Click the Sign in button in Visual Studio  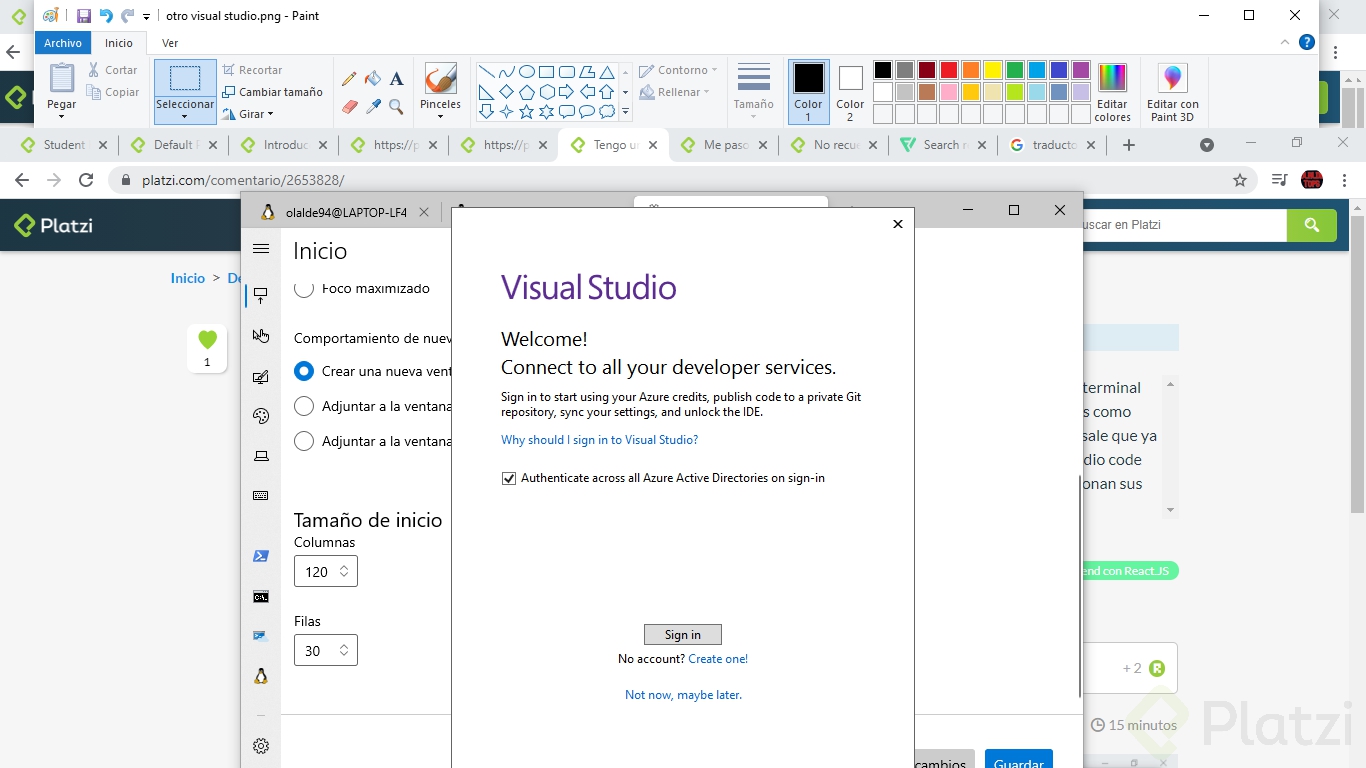[683, 635]
